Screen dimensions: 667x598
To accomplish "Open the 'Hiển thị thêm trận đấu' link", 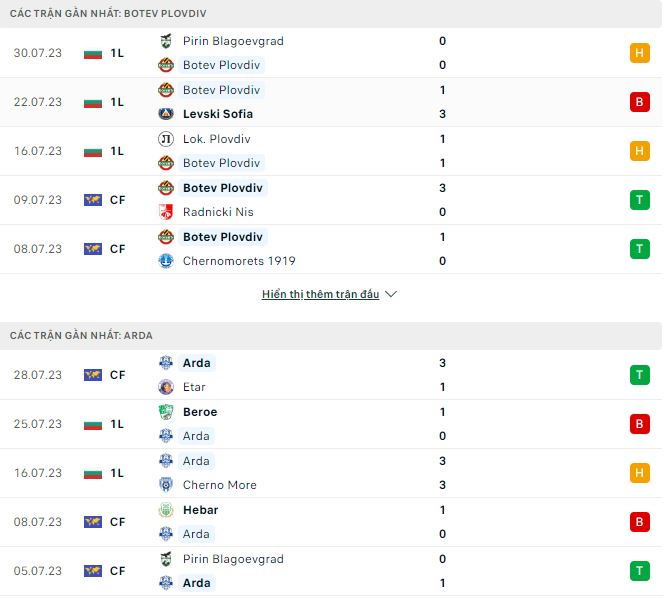I will point(320,295).
